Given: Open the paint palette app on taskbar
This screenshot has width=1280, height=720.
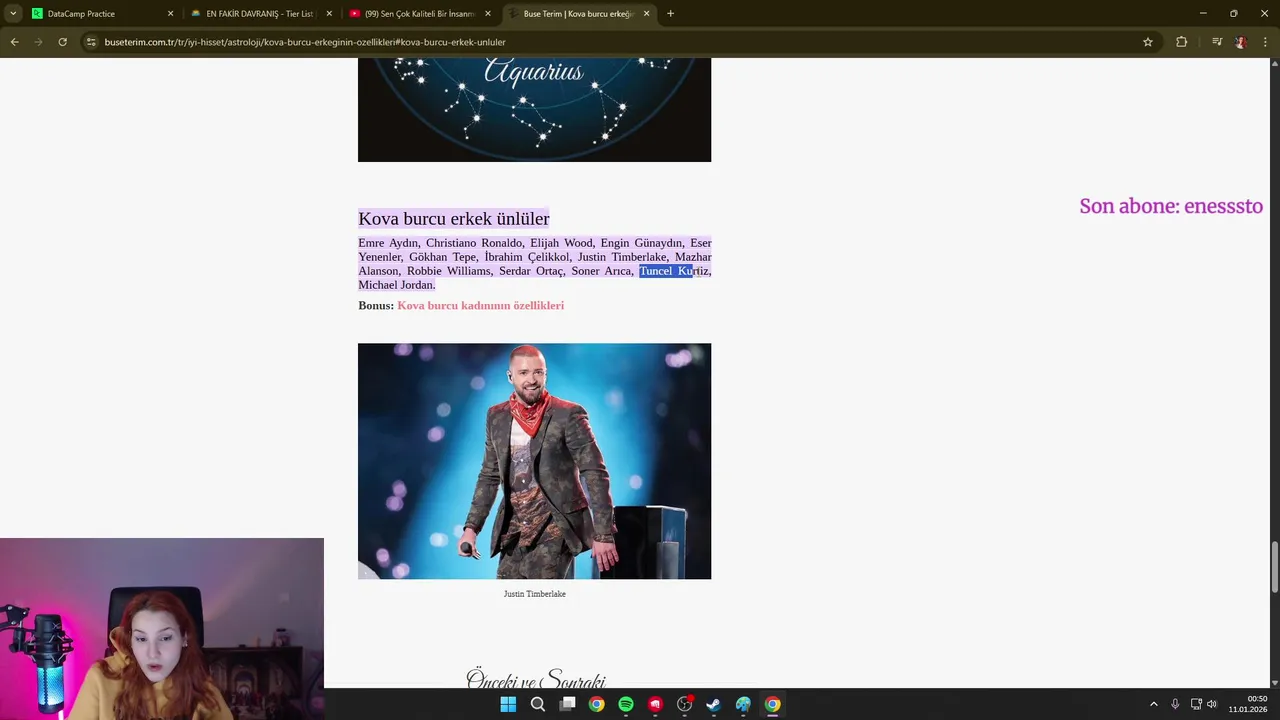Looking at the screenshot, I should tap(743, 704).
